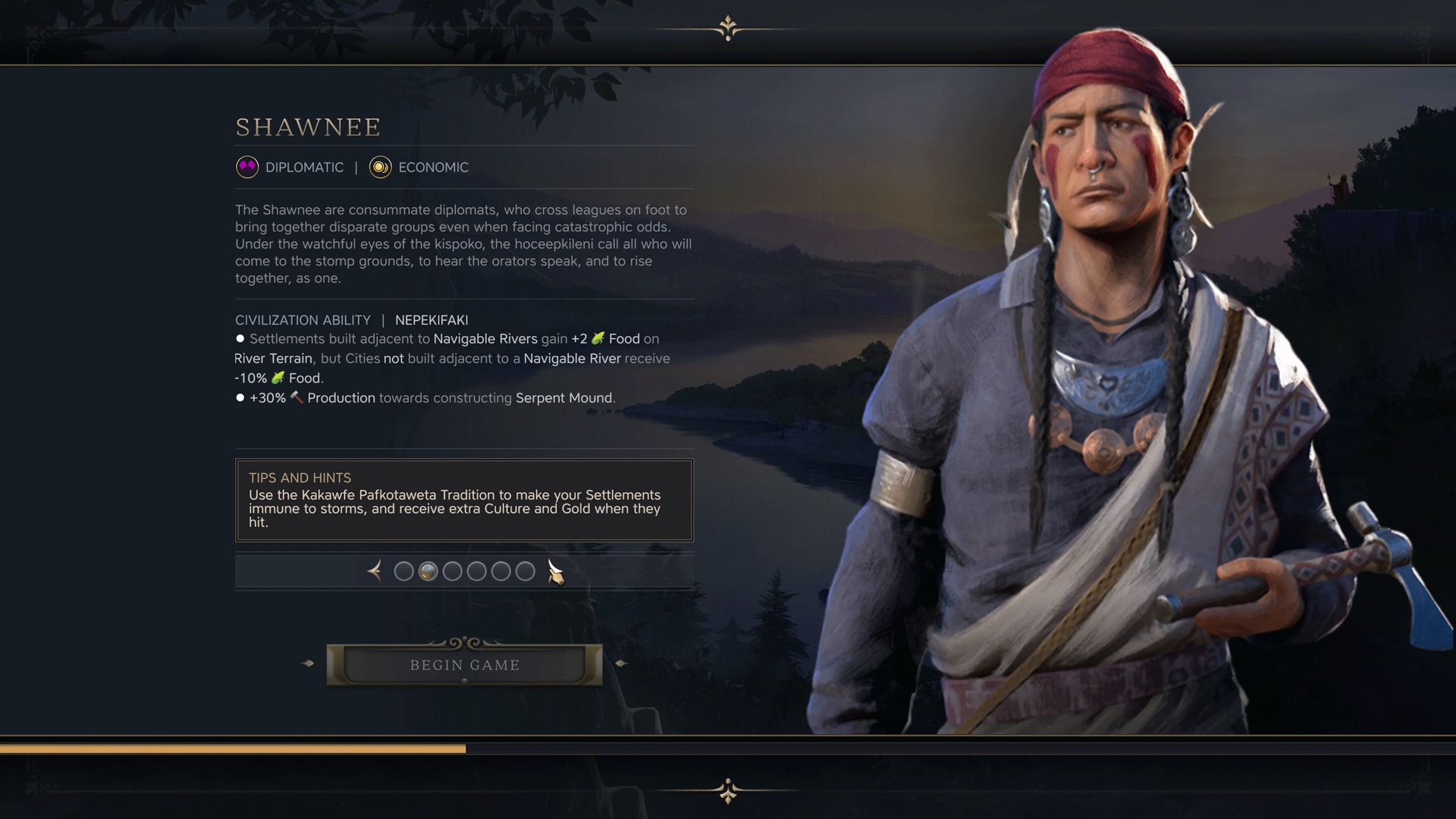Viewport: 1456px width, 819px height.
Task: Click the top center ornament emblem
Action: (x=728, y=29)
